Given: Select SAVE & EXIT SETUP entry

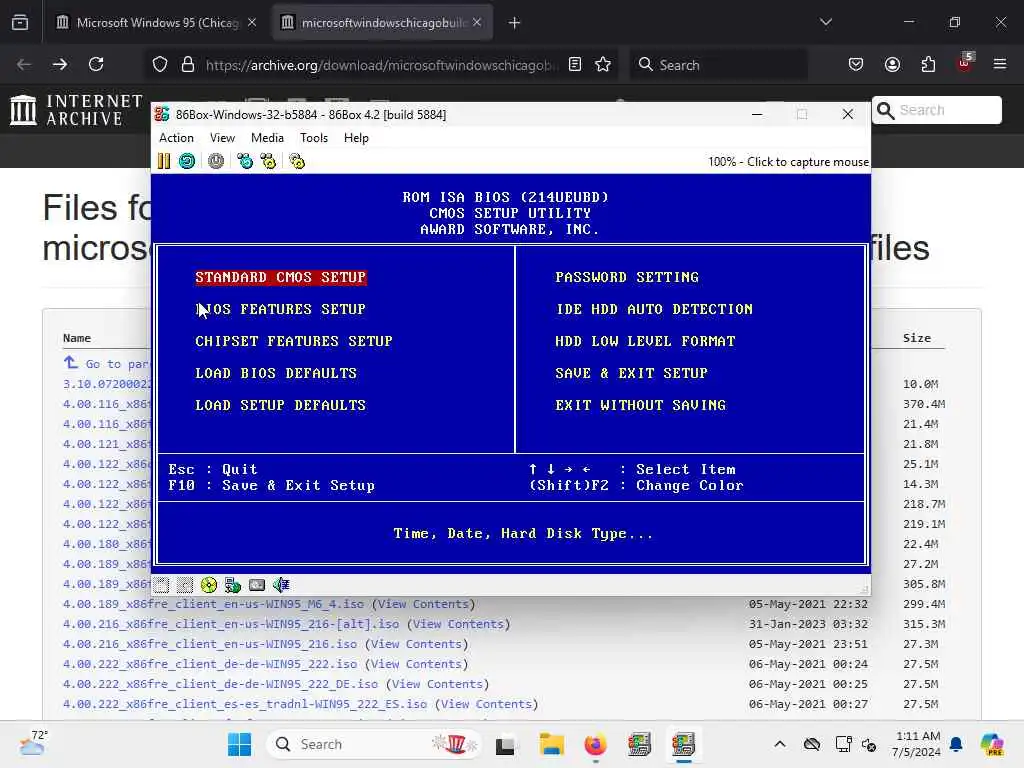Looking at the screenshot, I should point(632,374).
